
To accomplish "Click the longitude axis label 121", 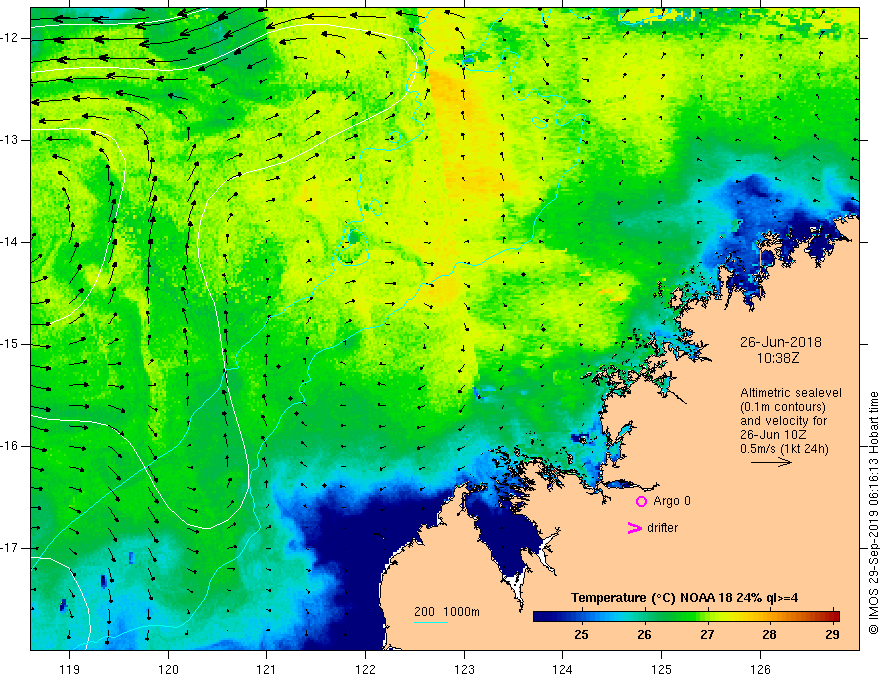I will pos(267,669).
